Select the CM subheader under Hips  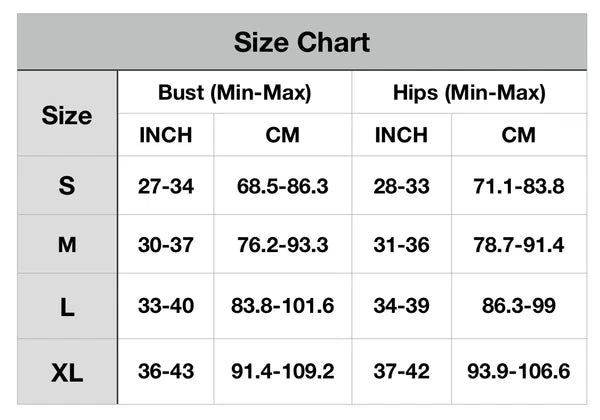tap(518, 135)
